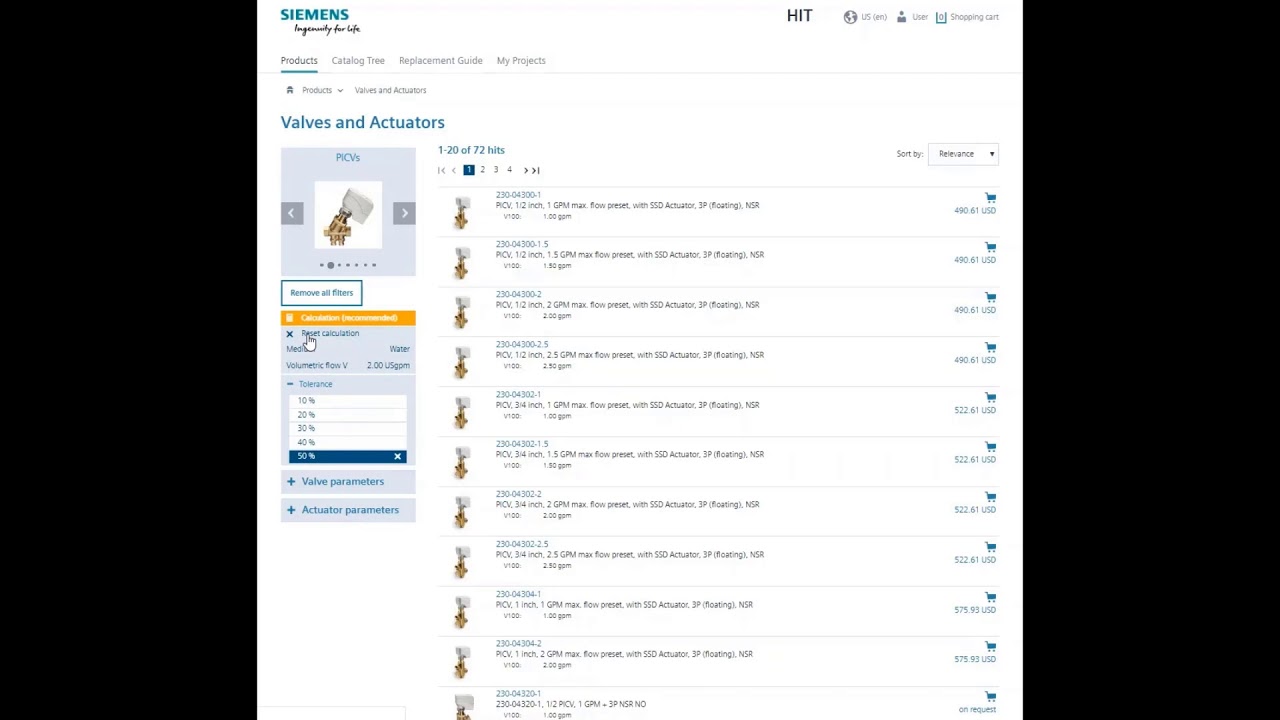Open the User account icon

901,17
